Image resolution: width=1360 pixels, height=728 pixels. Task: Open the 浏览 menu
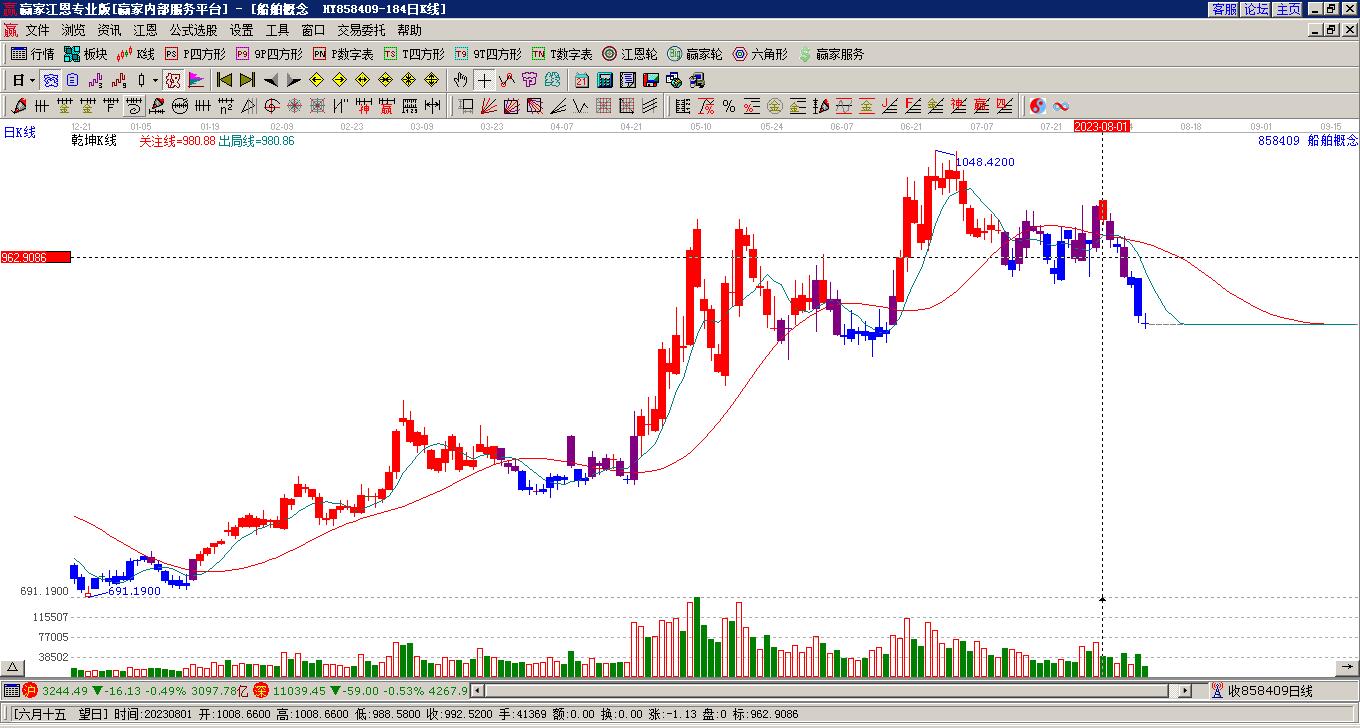(x=74, y=30)
